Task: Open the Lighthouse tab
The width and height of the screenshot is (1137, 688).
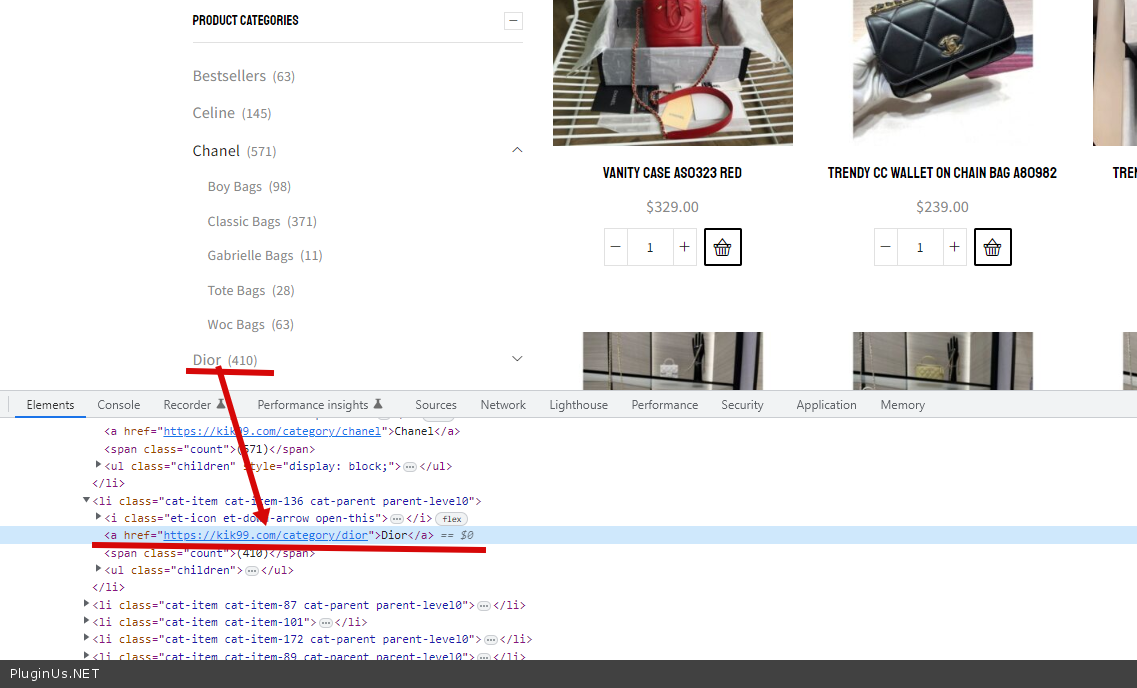Action: click(x=578, y=405)
